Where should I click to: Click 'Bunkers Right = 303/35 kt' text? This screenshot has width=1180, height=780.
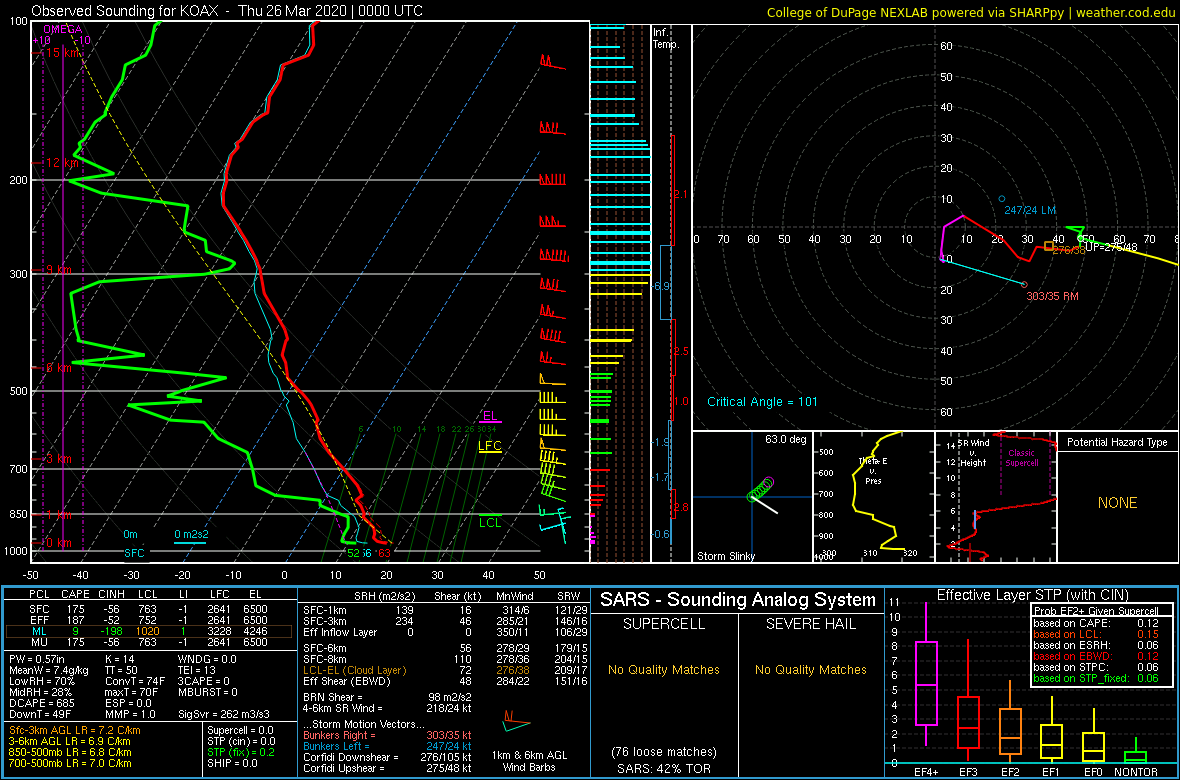[x=387, y=735]
